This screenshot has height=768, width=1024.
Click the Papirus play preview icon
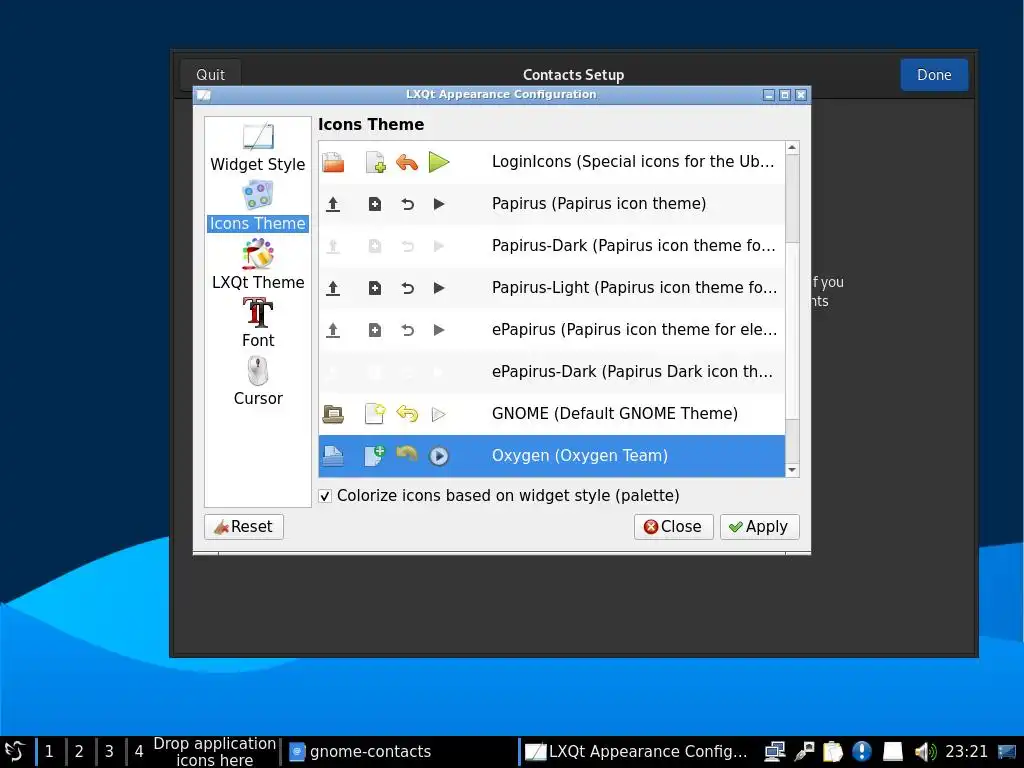click(x=439, y=204)
